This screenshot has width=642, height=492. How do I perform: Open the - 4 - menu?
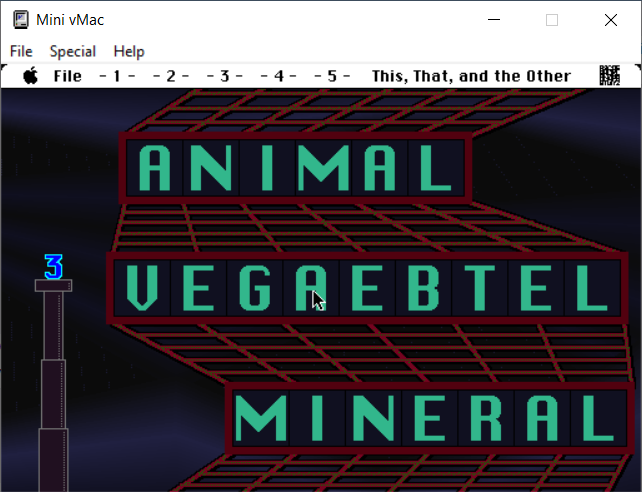(x=278, y=76)
